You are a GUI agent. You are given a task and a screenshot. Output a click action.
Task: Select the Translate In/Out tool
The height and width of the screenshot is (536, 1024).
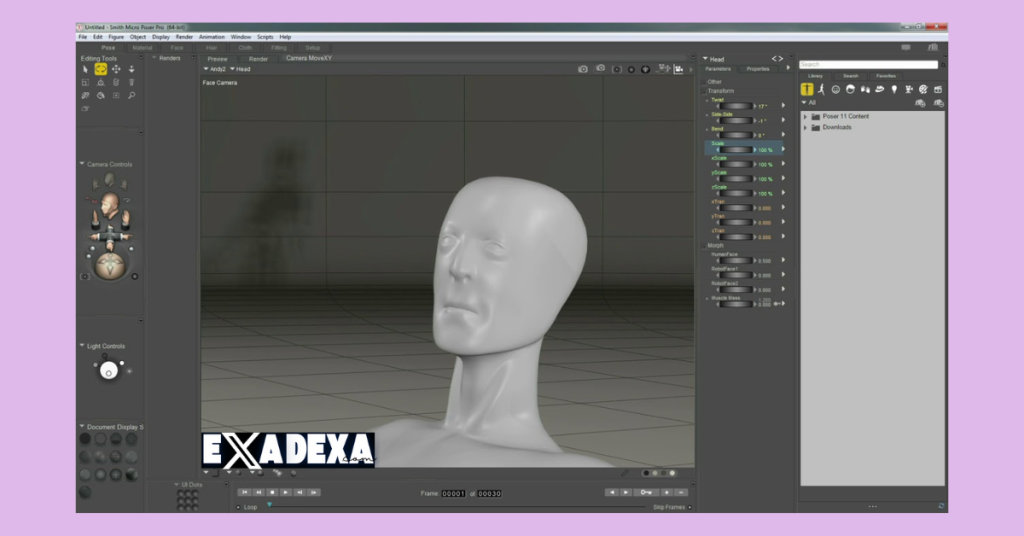tap(131, 69)
